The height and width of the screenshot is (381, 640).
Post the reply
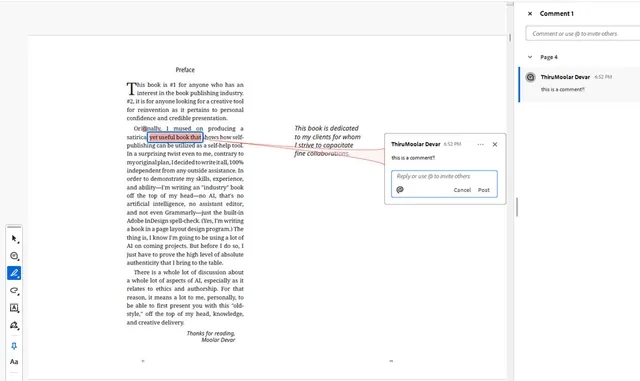(x=484, y=190)
